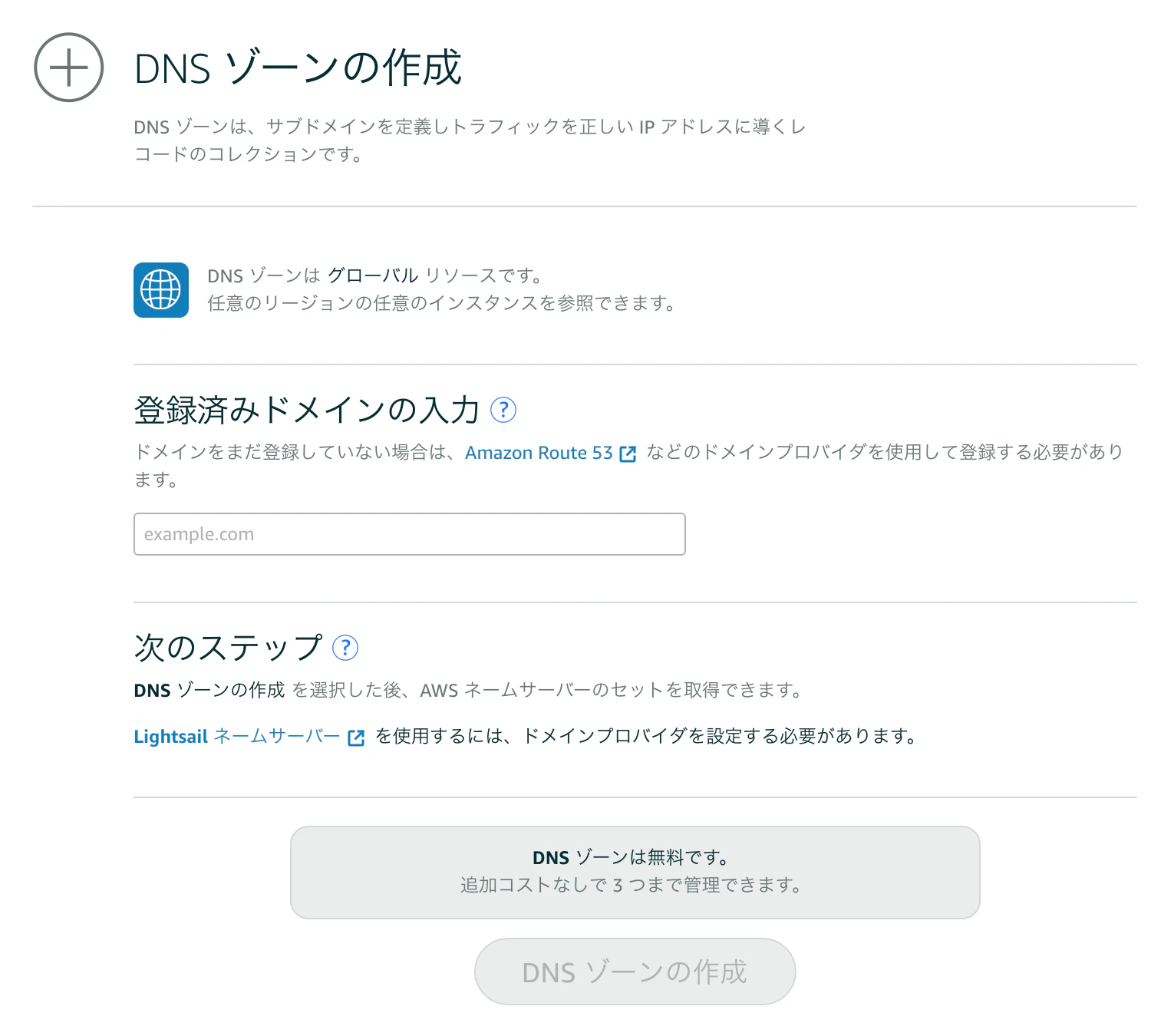The image size is (1174, 1036).
Task: Click the line starting DNS ゾーンは グローバル
Action: pyautogui.click(x=375, y=275)
